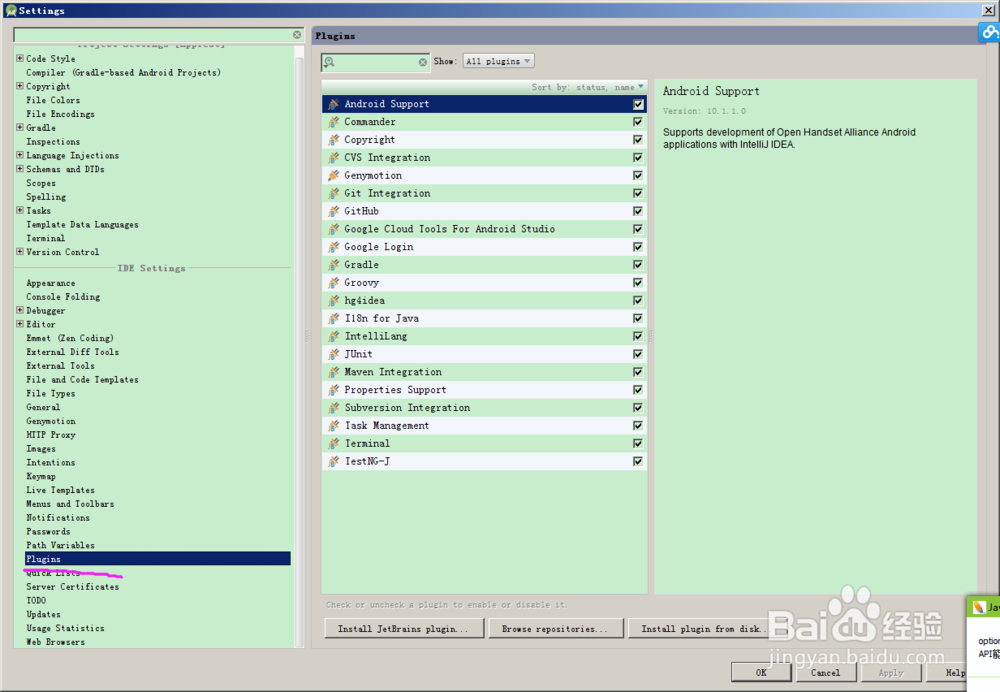Screen dimensions: 1000x692
Task: Clear the plugin search box with X icon
Action: coord(423,62)
